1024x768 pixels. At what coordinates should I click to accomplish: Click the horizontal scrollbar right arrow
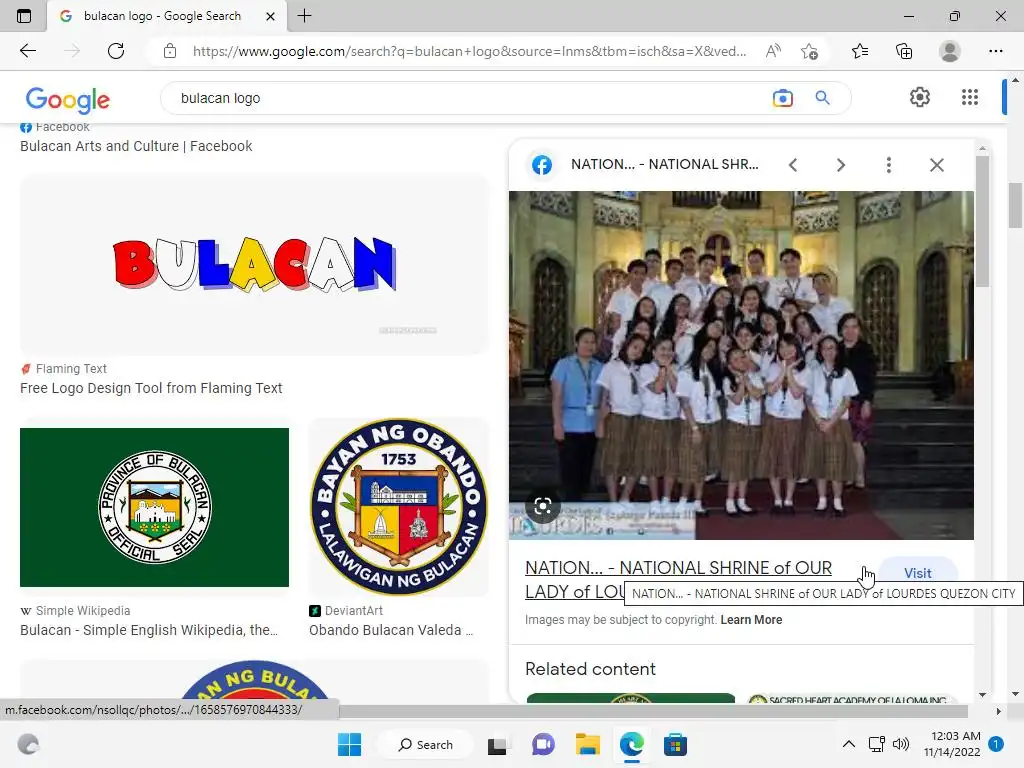click(998, 711)
